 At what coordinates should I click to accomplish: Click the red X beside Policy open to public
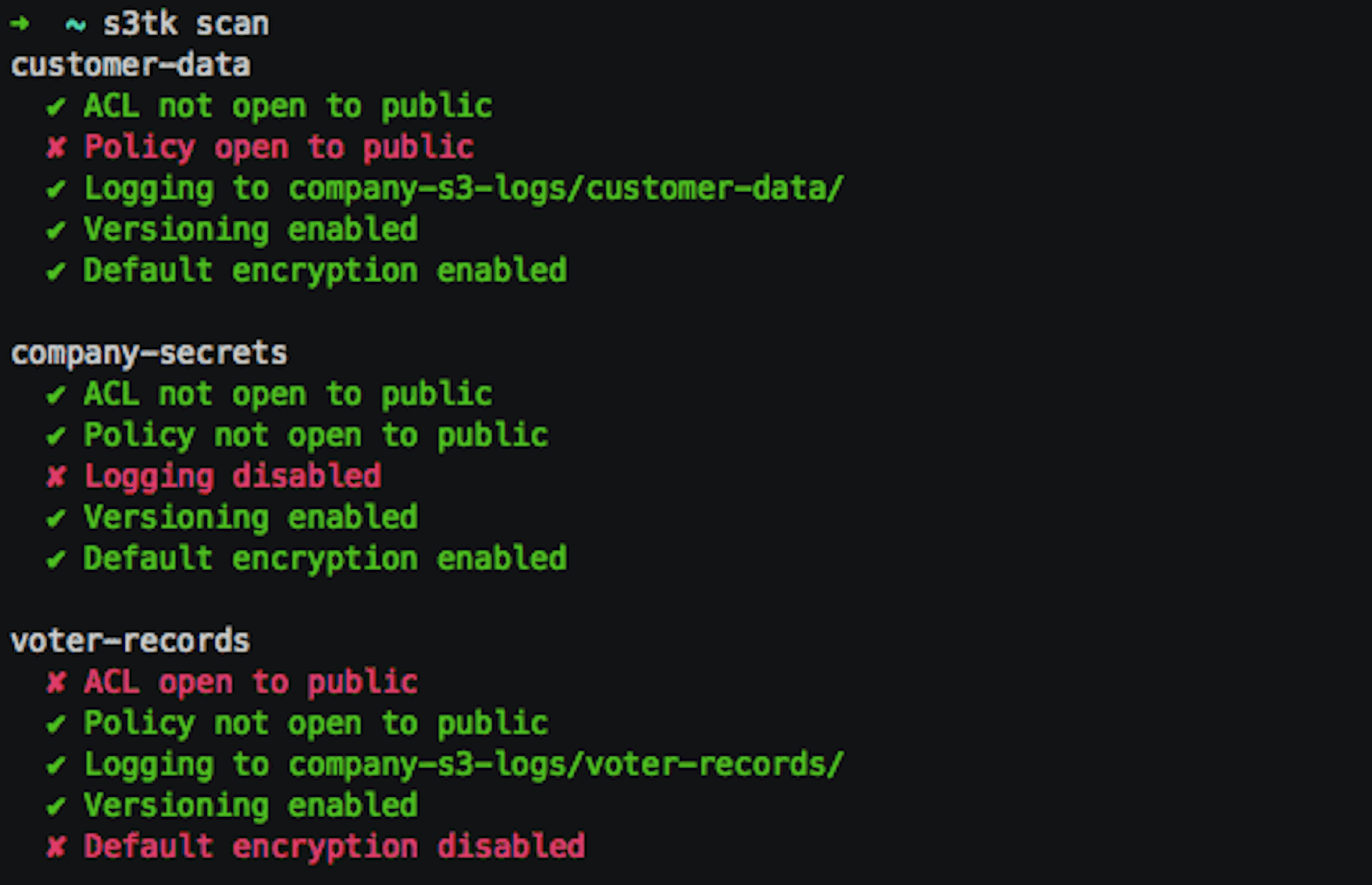click(x=56, y=147)
